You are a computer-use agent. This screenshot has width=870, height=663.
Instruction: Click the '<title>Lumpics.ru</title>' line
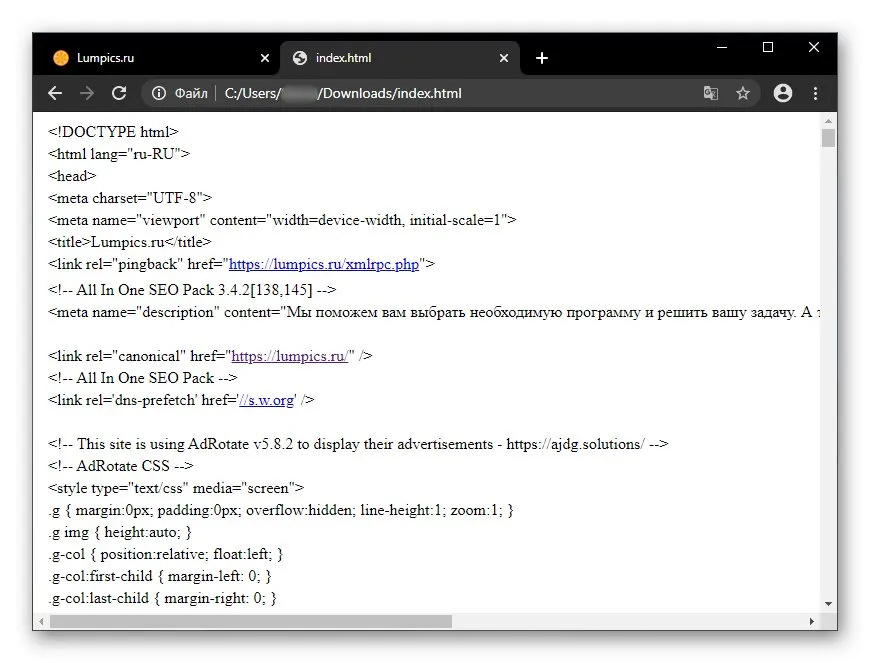coord(130,242)
